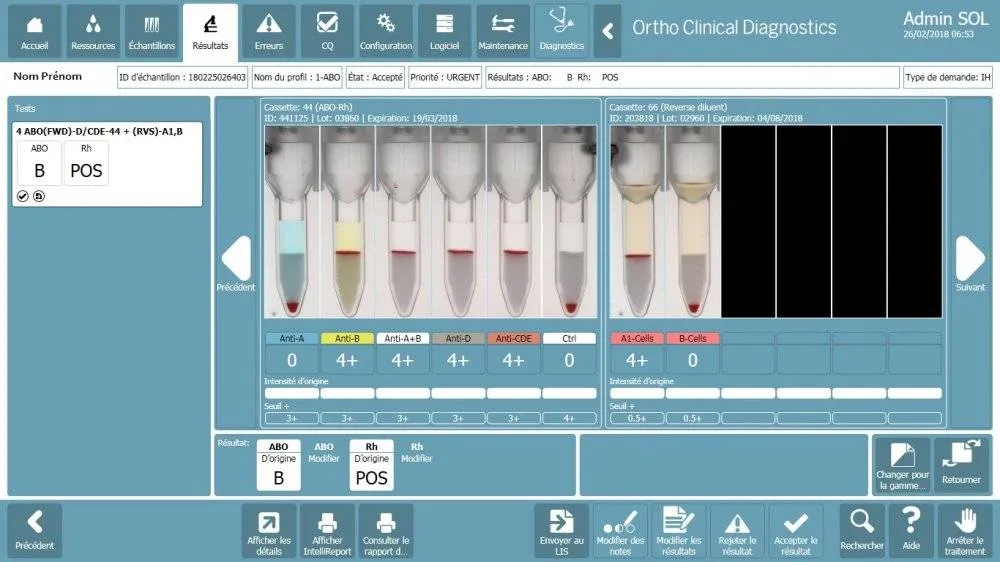Viewport: 1000px width, 562px height.
Task: Click Arrêter le traitement hand icon
Action: tap(965, 530)
